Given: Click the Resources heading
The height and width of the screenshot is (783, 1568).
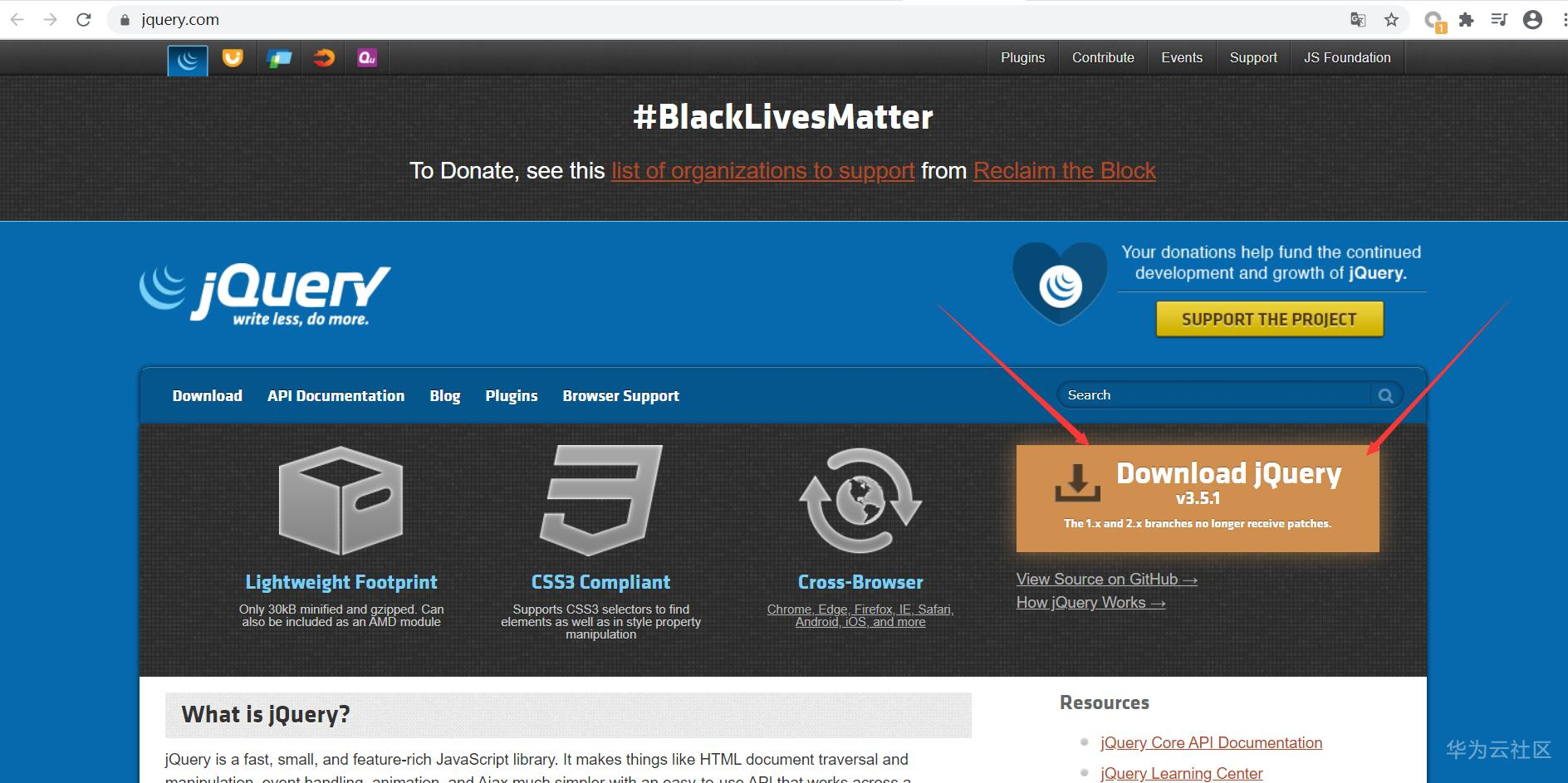Looking at the screenshot, I should (x=1105, y=702).
